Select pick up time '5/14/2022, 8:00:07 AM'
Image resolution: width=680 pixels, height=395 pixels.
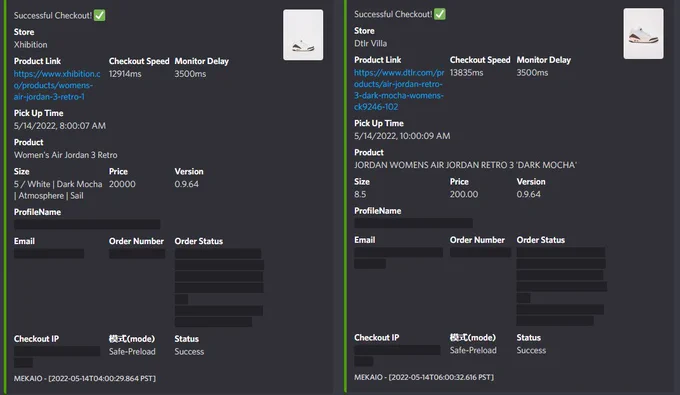60,126
